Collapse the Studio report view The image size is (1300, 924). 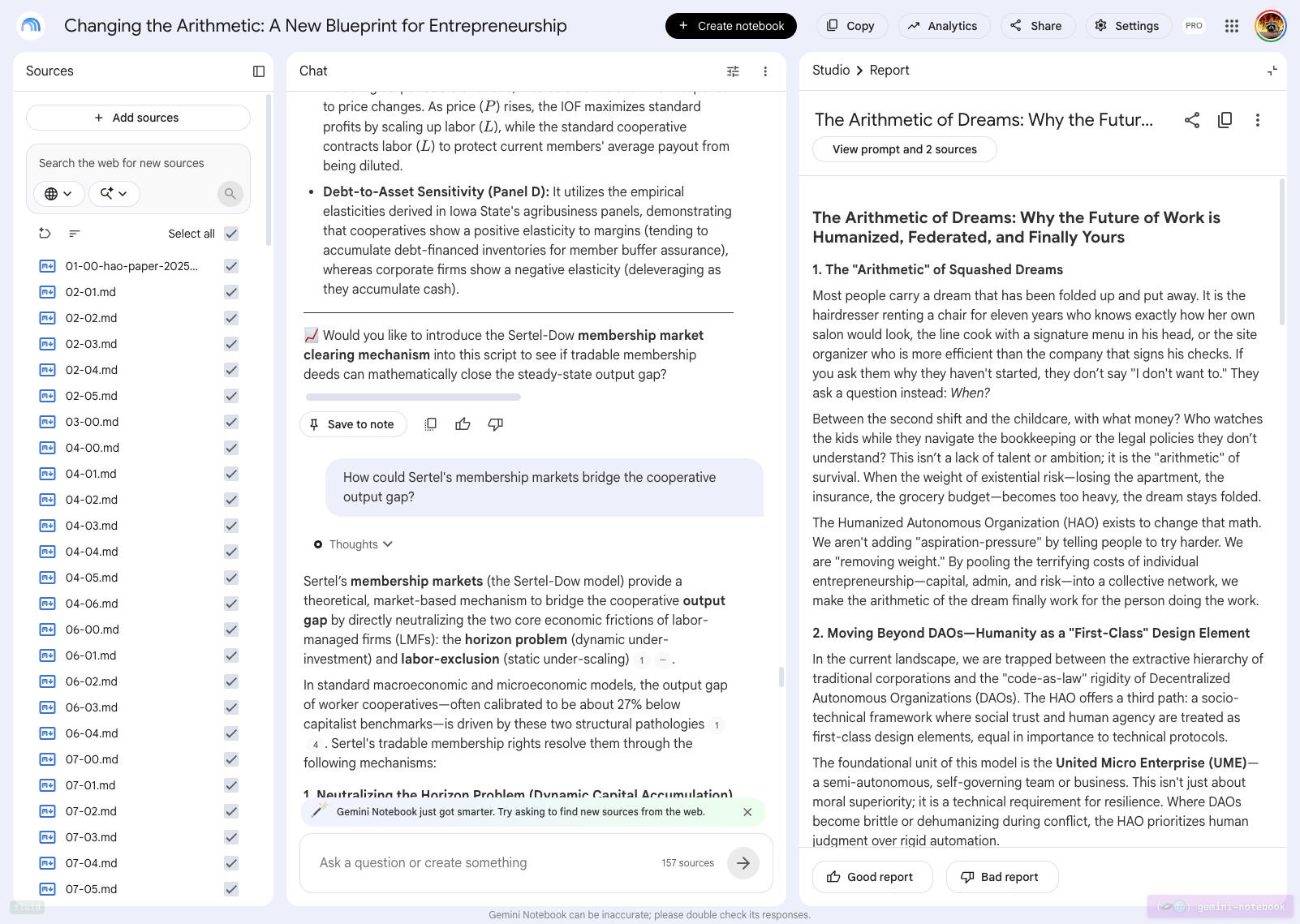coord(1272,71)
